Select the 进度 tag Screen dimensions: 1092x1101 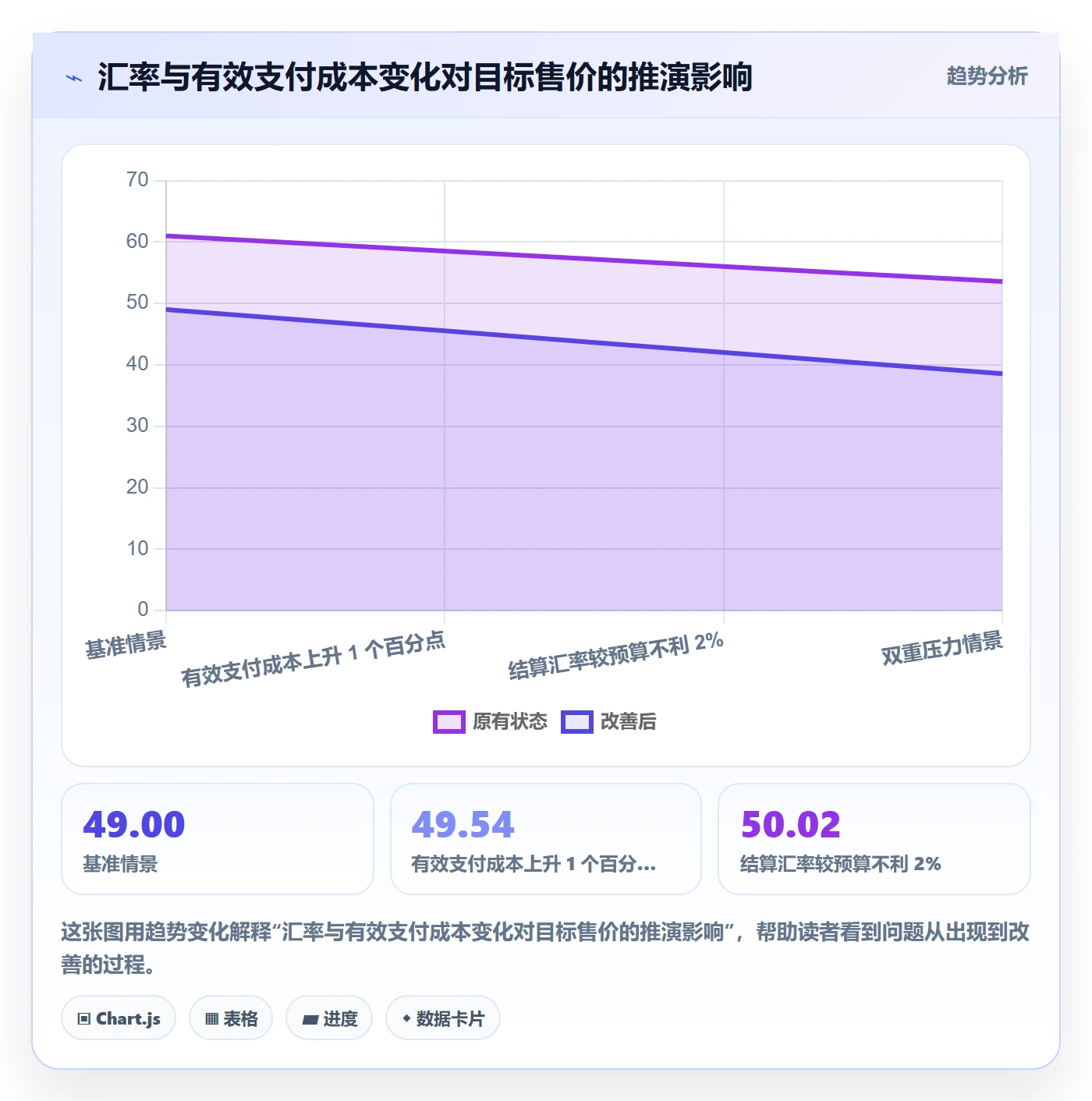tap(329, 1018)
